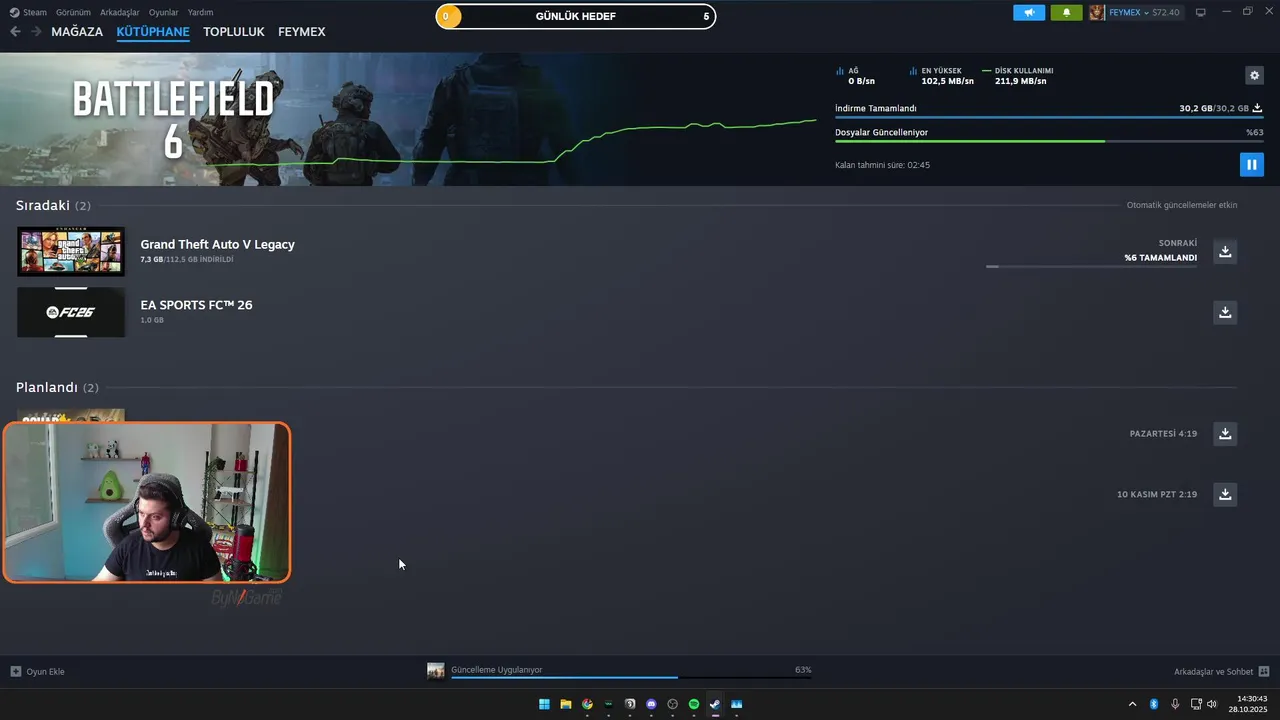Open File Explorer from the taskbar
1280x720 pixels.
tap(566, 704)
